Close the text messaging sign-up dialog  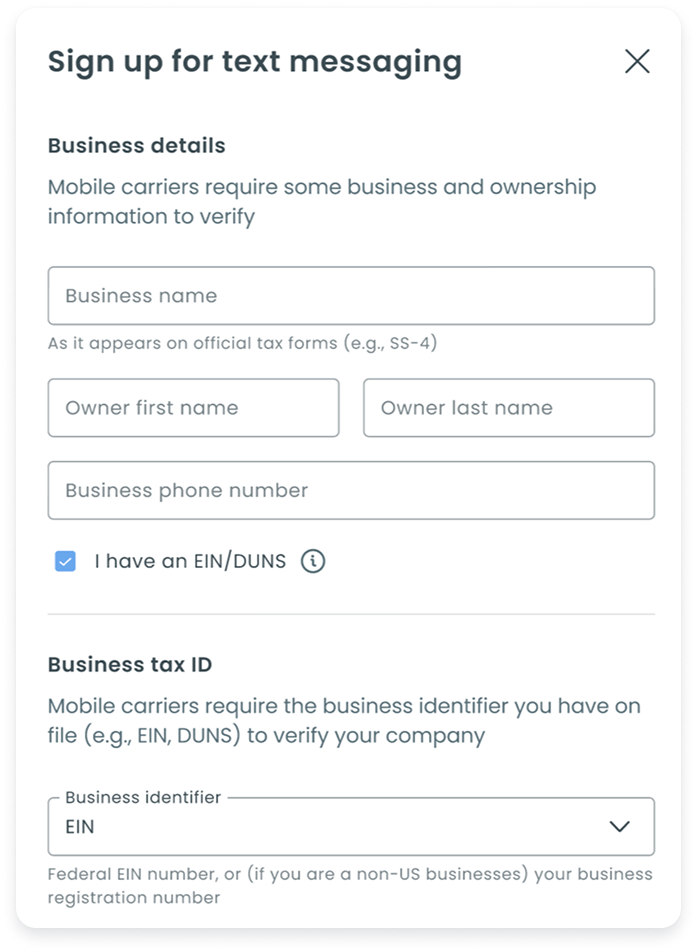tap(637, 61)
